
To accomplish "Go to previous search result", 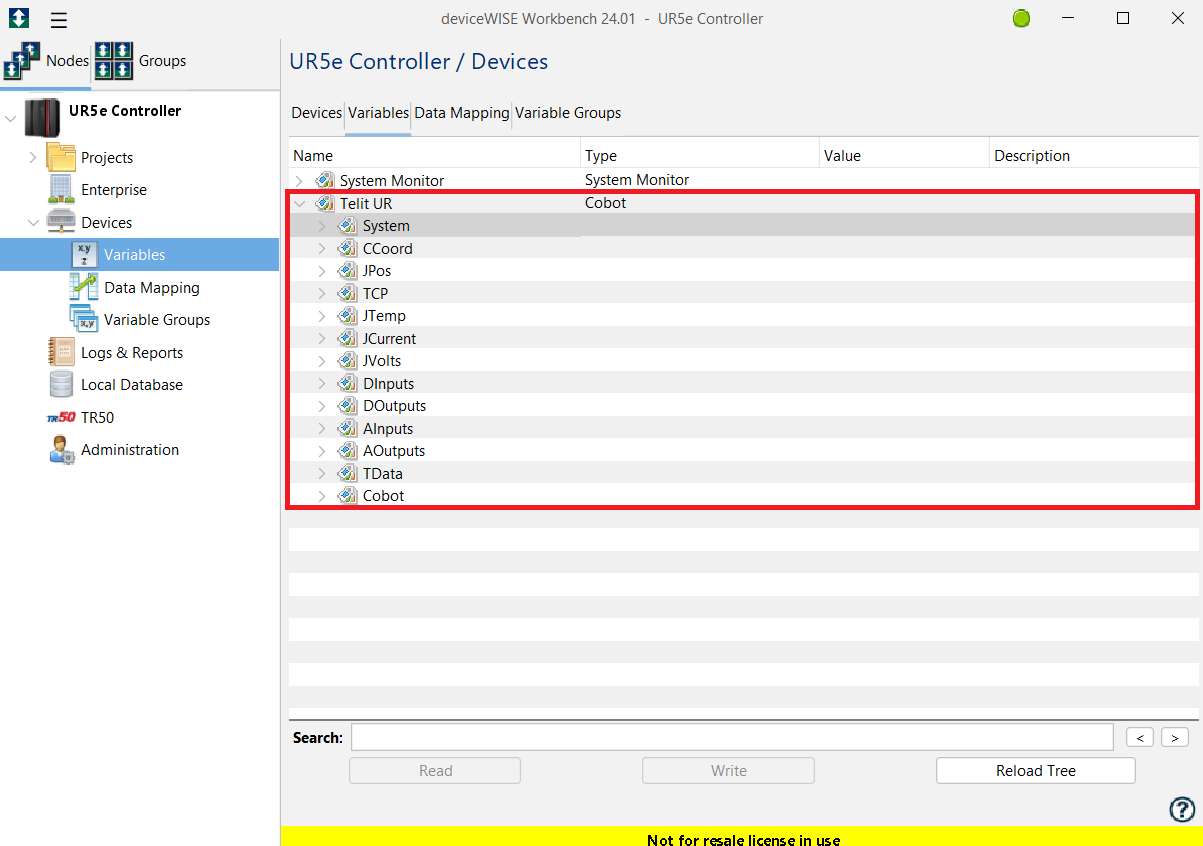I will click(x=1140, y=738).
